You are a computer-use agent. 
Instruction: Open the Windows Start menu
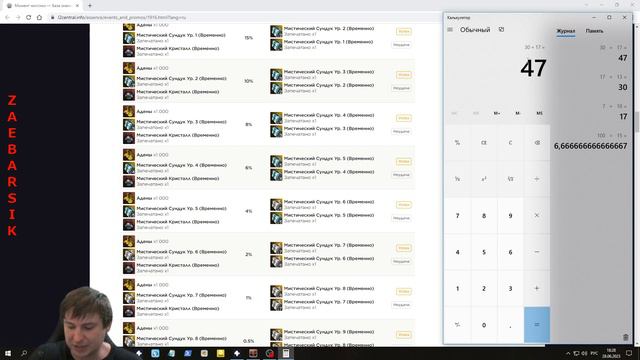pos(7,353)
